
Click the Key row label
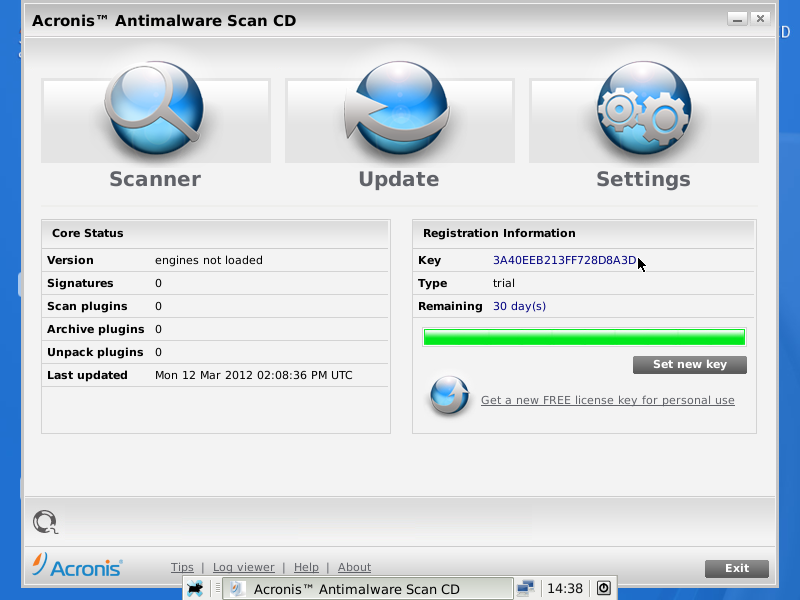429,260
